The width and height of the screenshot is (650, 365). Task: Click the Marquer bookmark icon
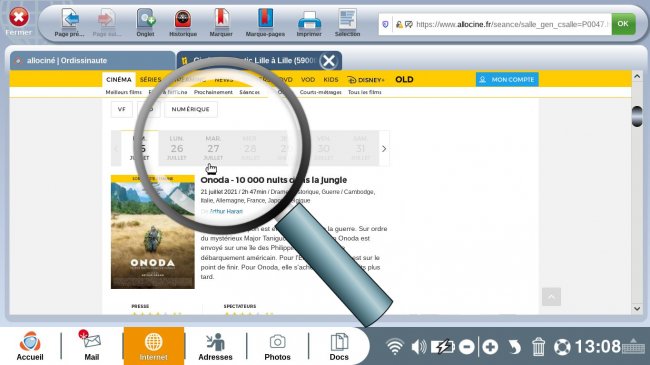pos(221,19)
